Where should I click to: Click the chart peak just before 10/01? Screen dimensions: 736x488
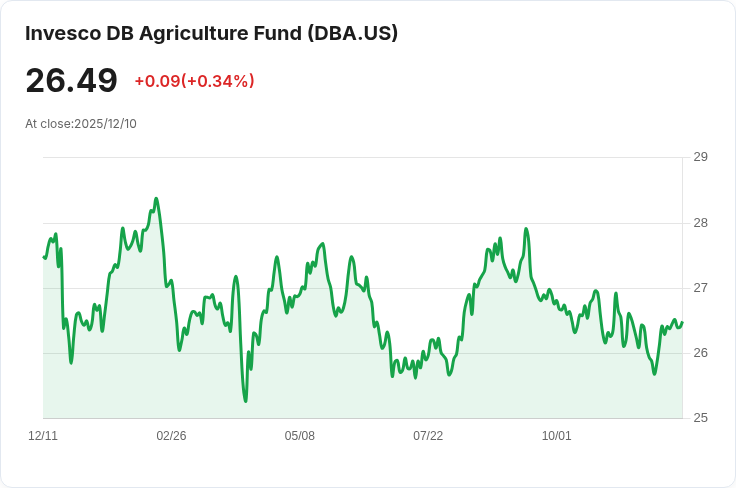point(526,229)
